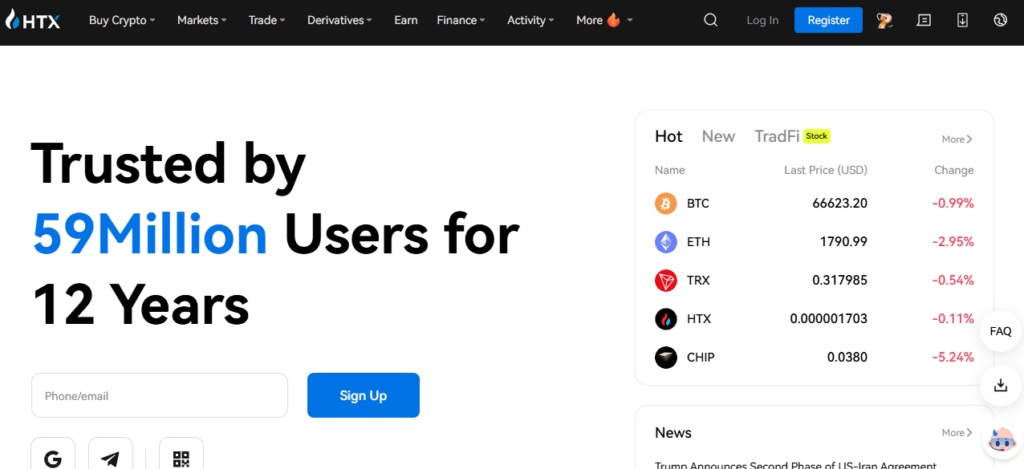Click the floating download arrow button
This screenshot has width=1024, height=469.
[1000, 385]
